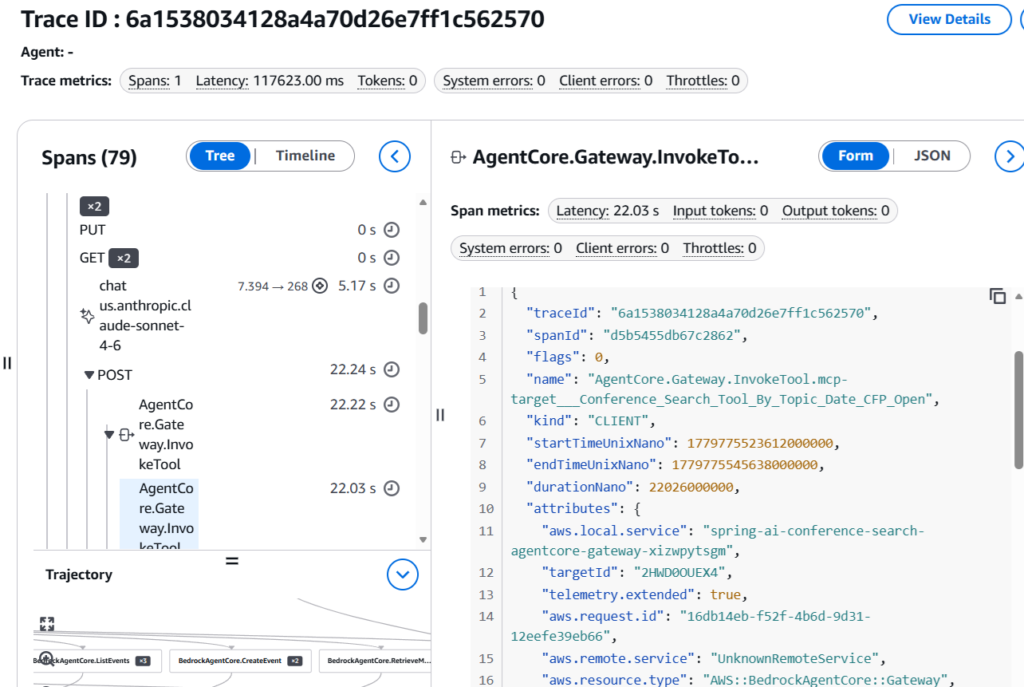Select the highlighted 22.03 s InvokeTool span

(159, 515)
